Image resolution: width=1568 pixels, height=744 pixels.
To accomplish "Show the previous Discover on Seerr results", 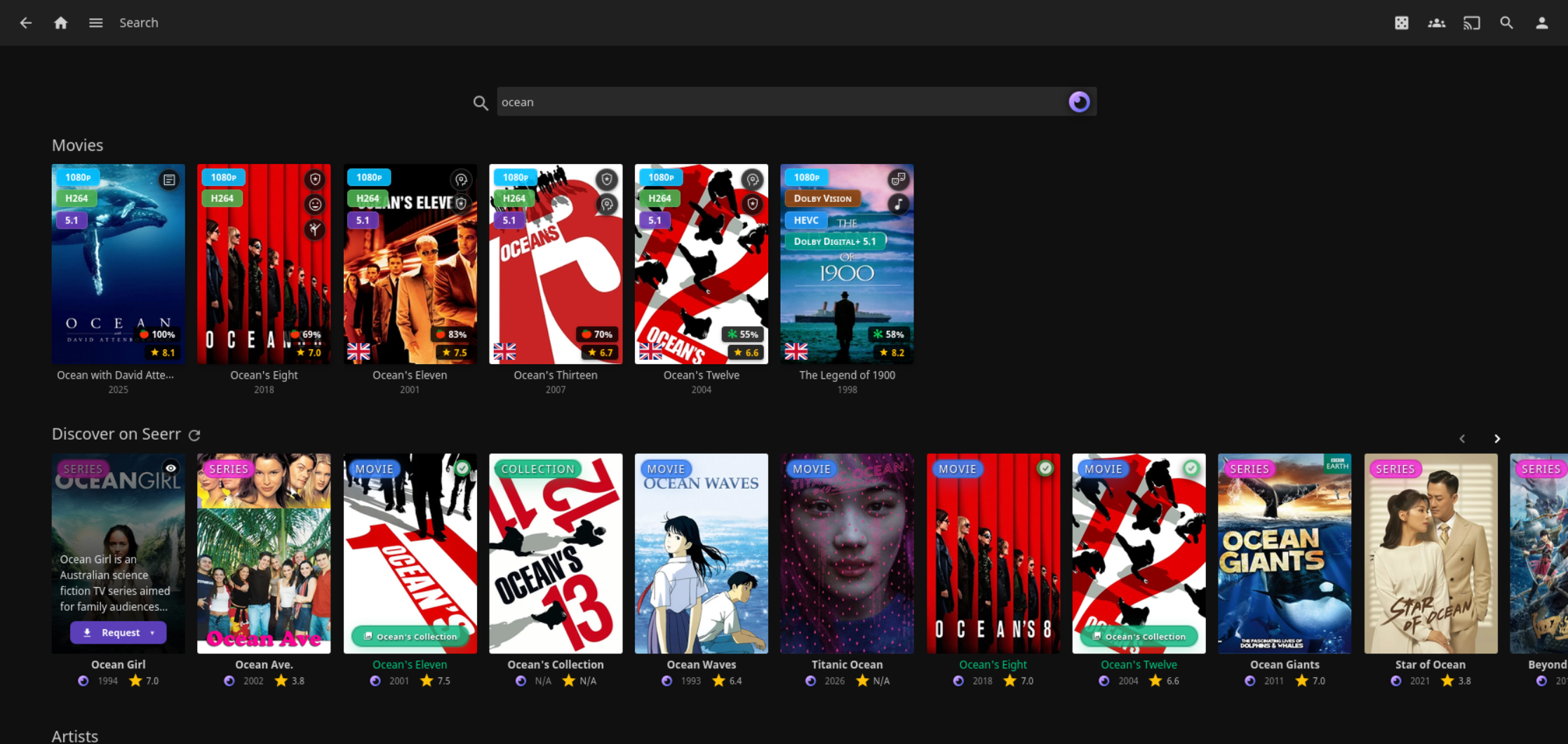I will pos(1462,439).
